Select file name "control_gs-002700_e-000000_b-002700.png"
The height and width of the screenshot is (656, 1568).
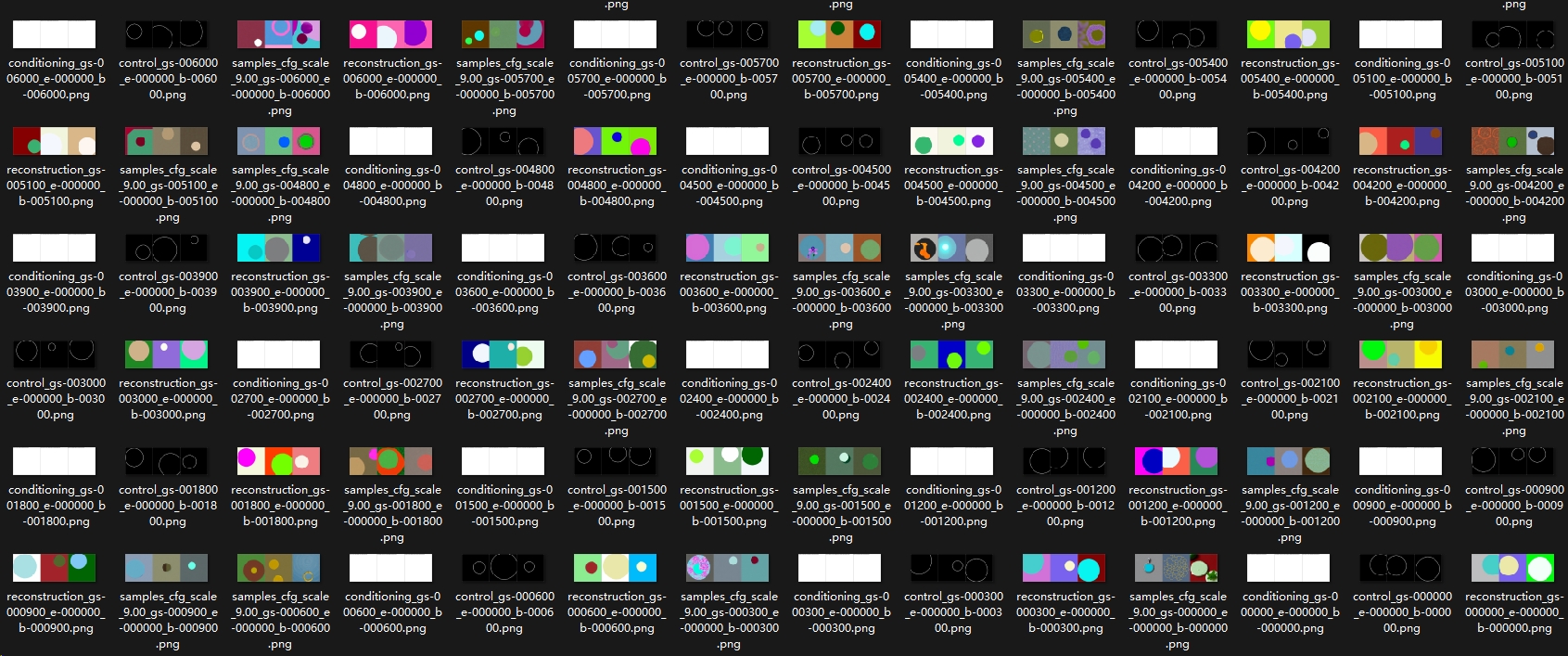pos(392,399)
